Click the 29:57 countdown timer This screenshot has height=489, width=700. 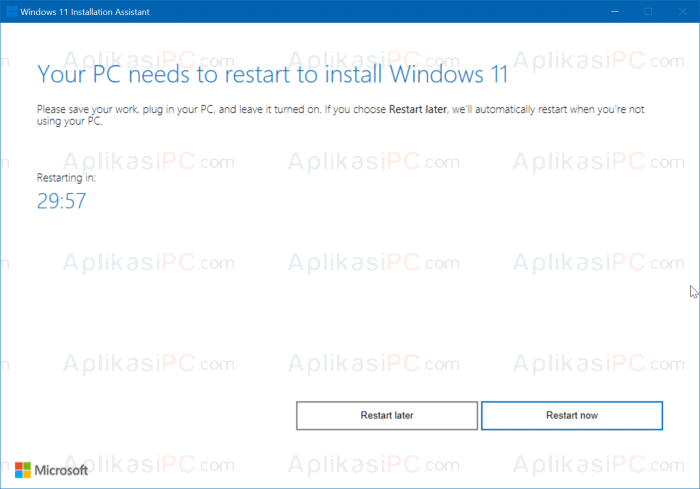61,201
